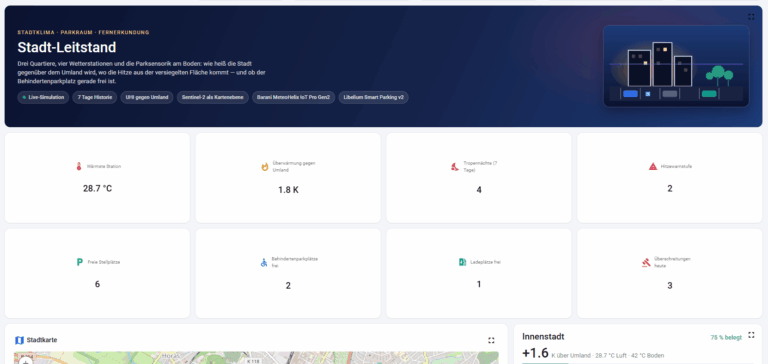Click the fullscreen icon in the hero banner

point(751,17)
